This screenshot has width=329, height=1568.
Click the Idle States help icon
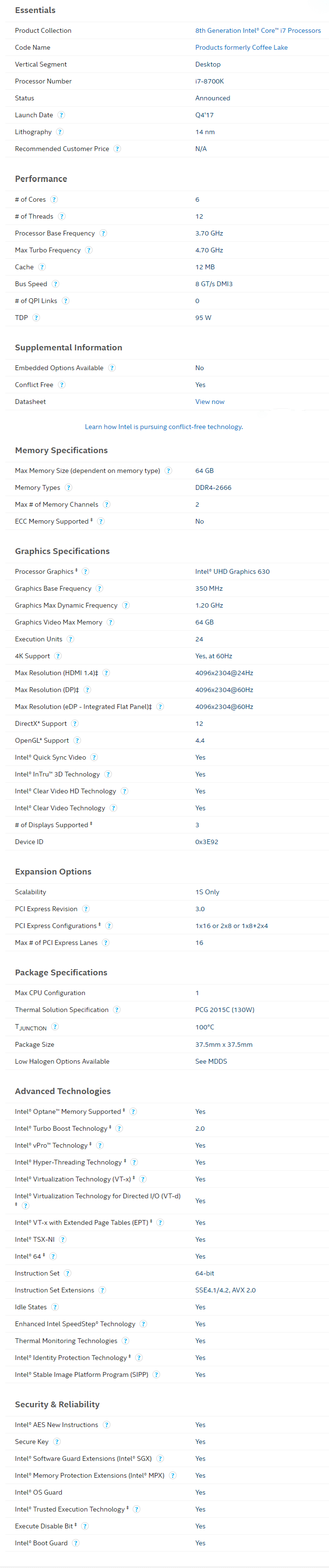click(55, 1307)
